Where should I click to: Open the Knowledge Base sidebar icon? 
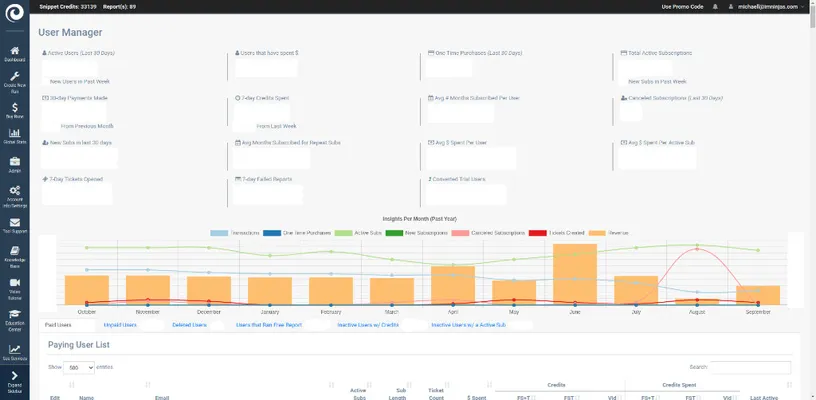pyautogui.click(x=14, y=257)
